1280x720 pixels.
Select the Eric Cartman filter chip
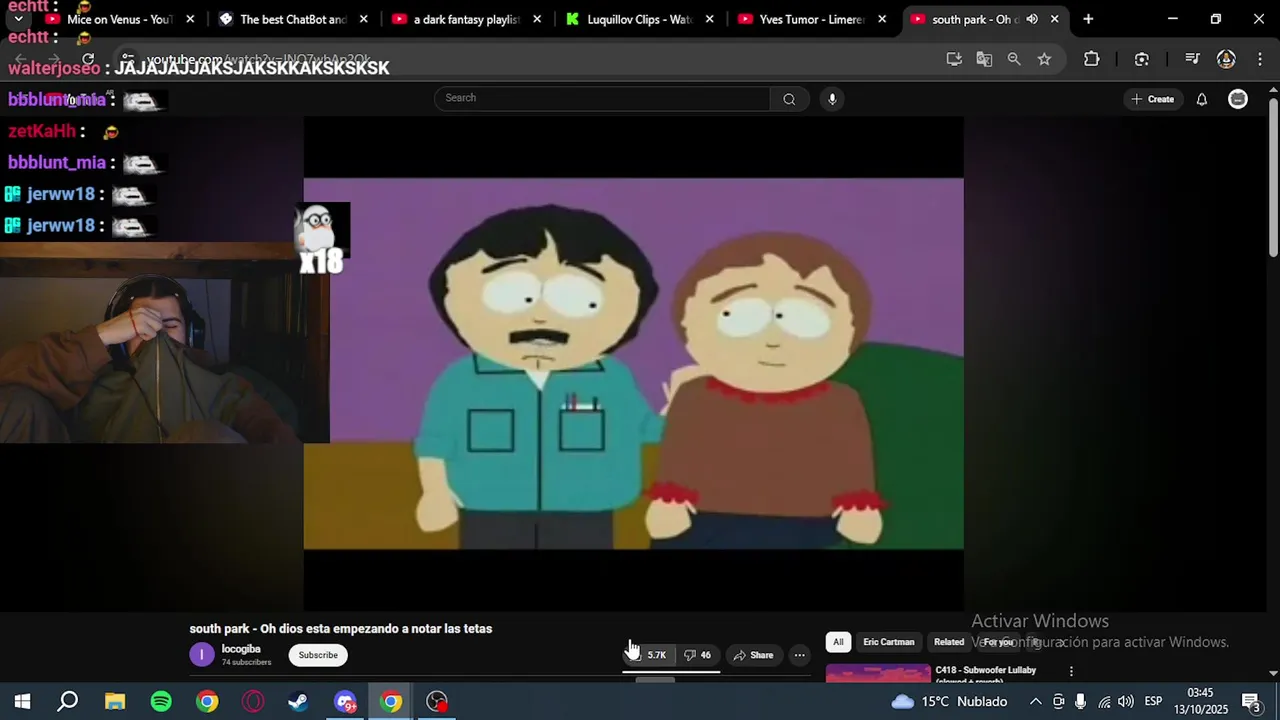click(889, 642)
